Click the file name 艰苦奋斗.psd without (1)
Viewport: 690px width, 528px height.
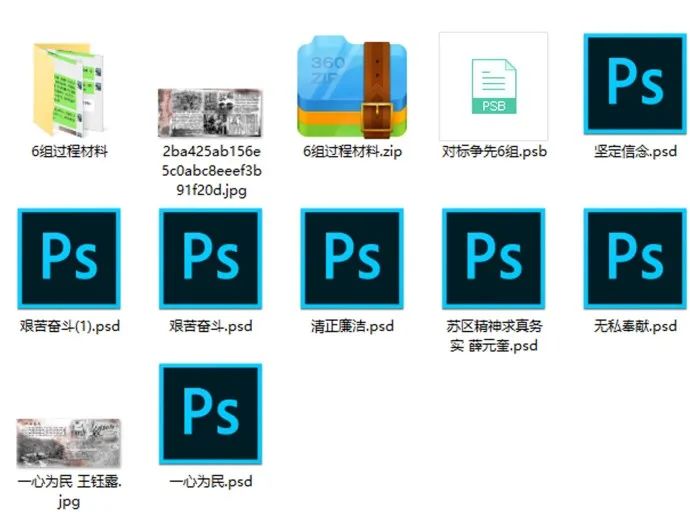click(210, 326)
